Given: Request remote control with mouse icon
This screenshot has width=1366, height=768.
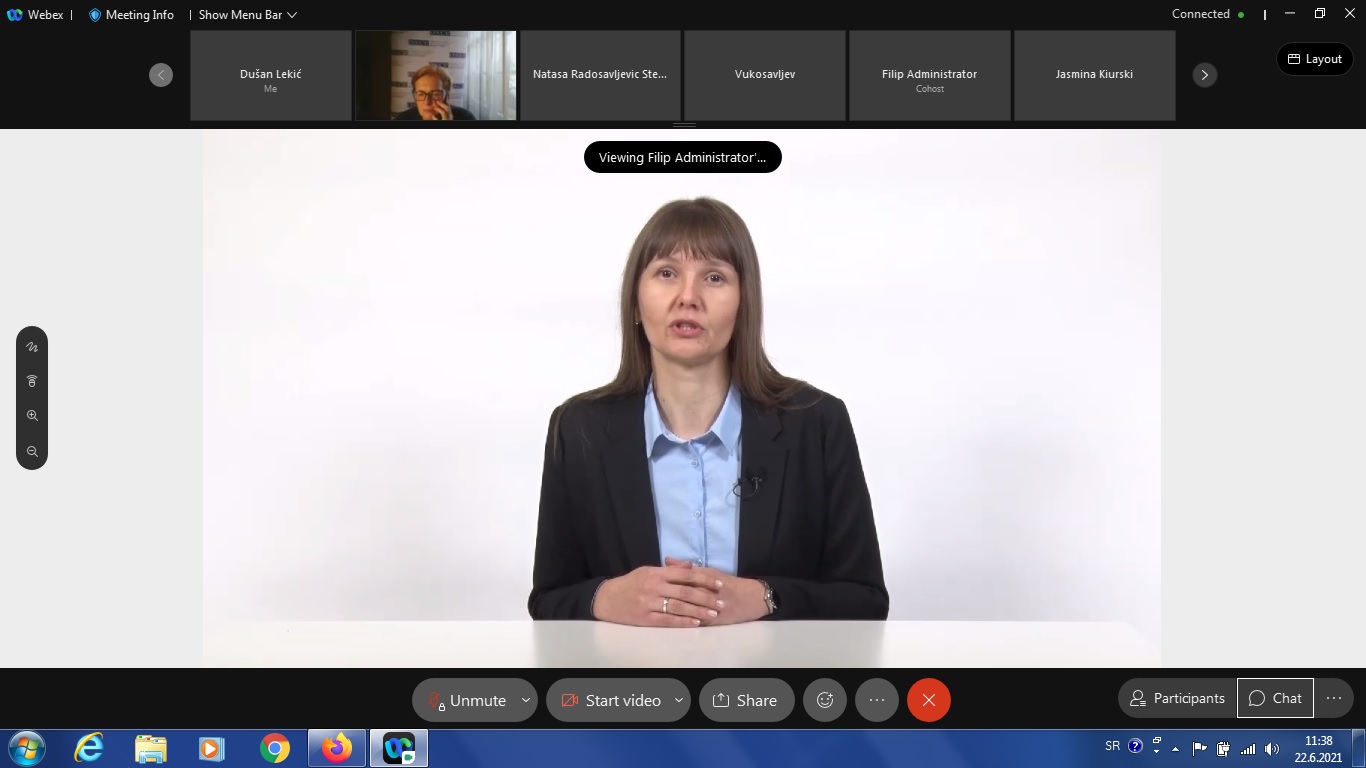Looking at the screenshot, I should (32, 381).
